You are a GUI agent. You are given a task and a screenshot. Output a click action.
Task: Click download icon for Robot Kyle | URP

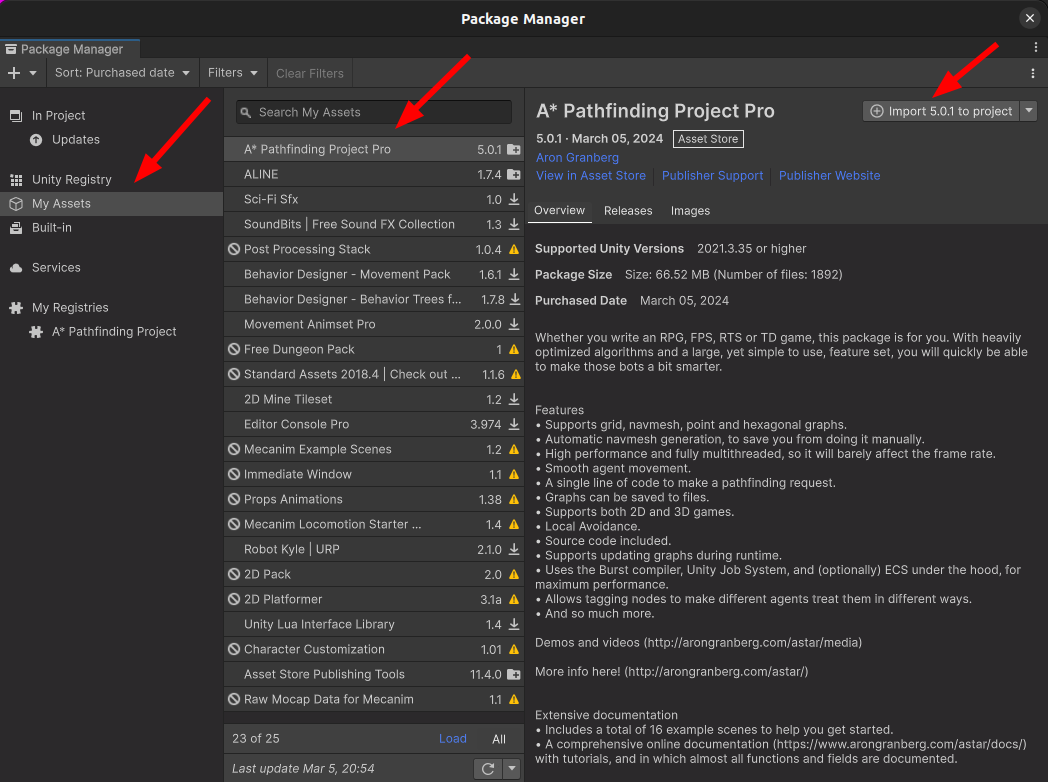pos(514,550)
